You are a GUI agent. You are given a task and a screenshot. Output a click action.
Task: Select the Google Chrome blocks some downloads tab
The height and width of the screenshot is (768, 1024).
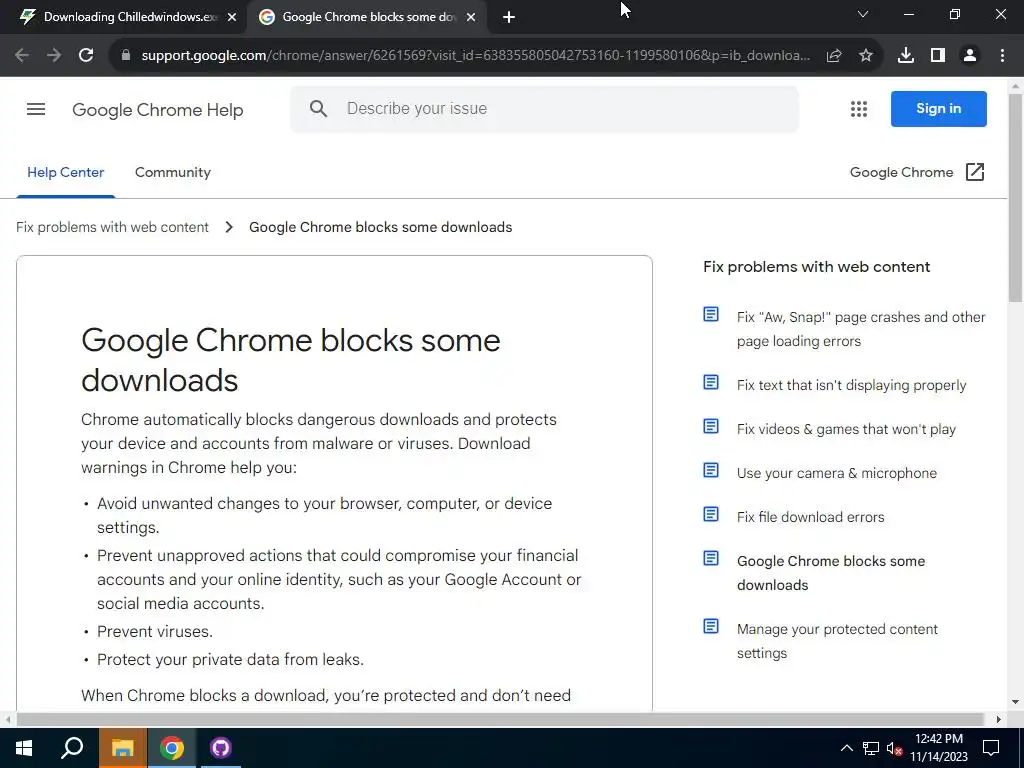coord(366,17)
